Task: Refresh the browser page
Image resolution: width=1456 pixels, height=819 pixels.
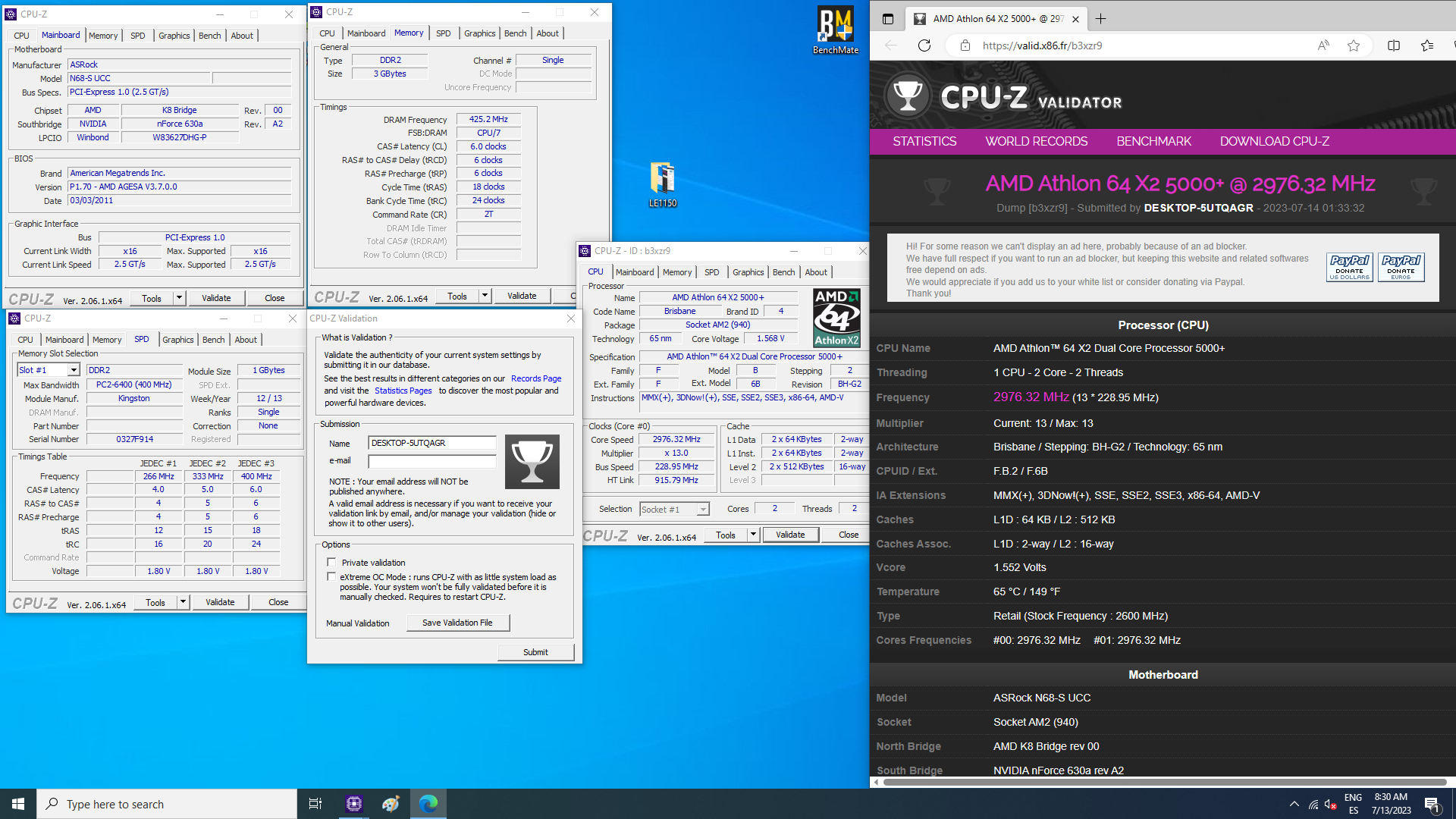Action: pyautogui.click(x=924, y=45)
